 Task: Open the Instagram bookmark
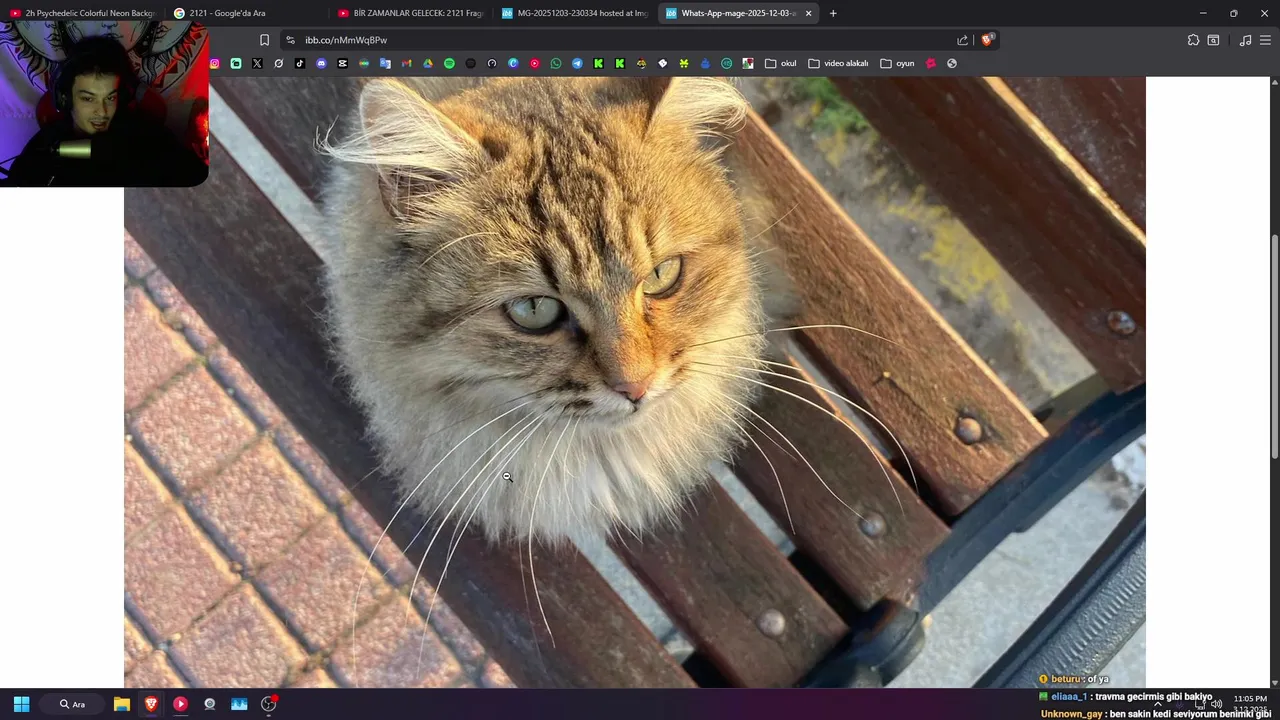pos(215,63)
